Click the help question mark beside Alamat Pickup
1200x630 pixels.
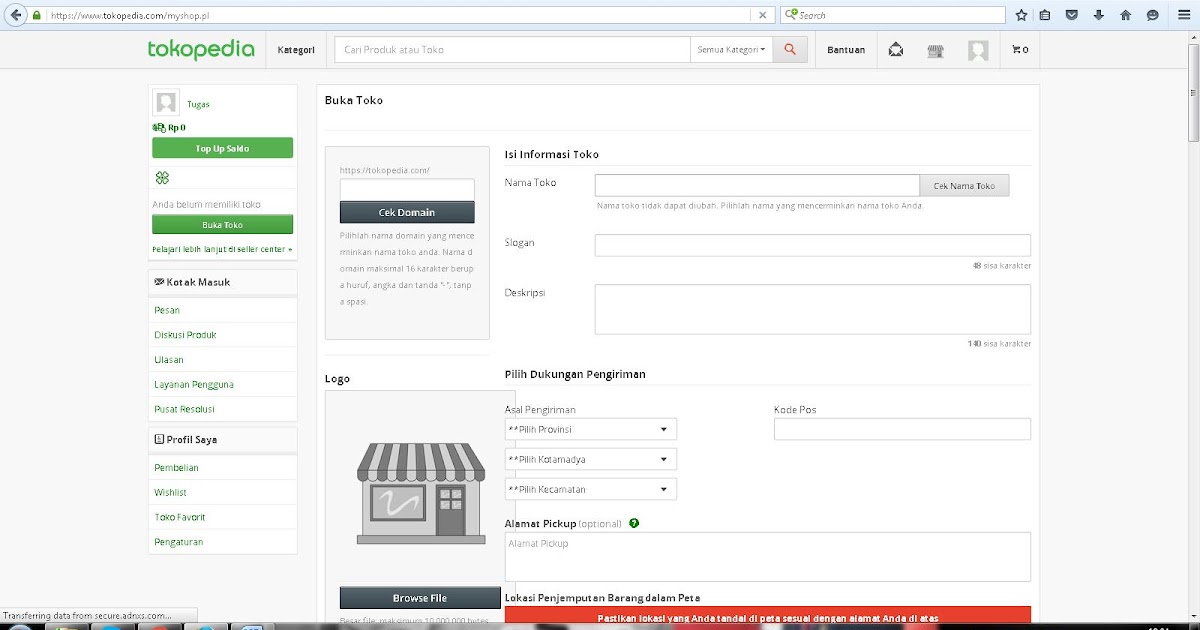[634, 523]
